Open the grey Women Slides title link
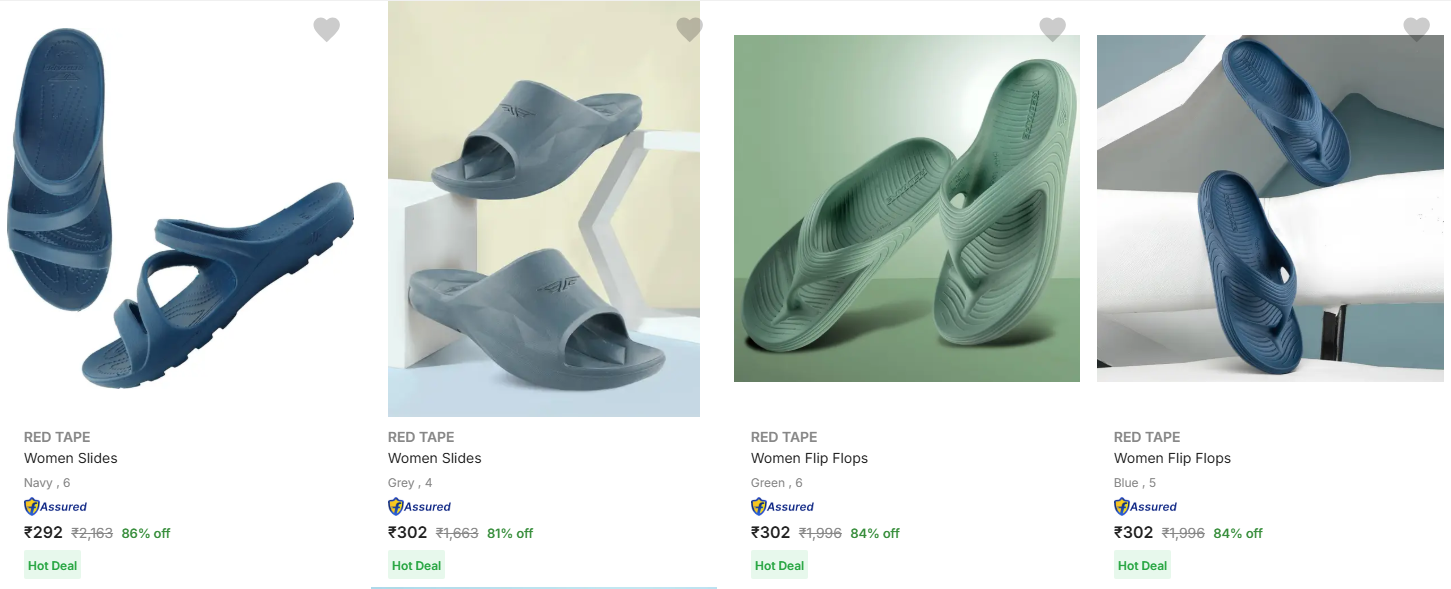 click(435, 458)
